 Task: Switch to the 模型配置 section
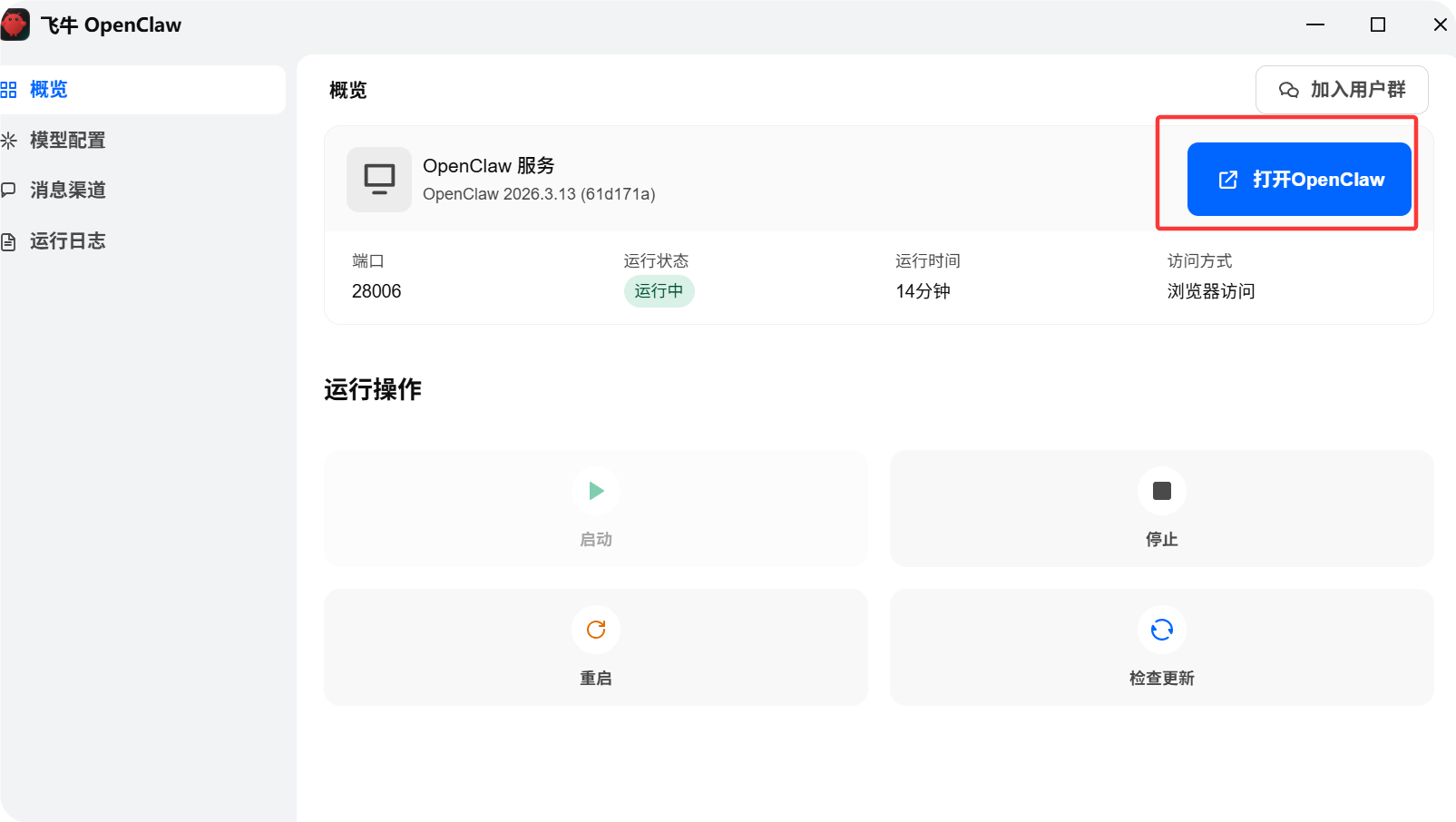pyautogui.click(x=66, y=140)
